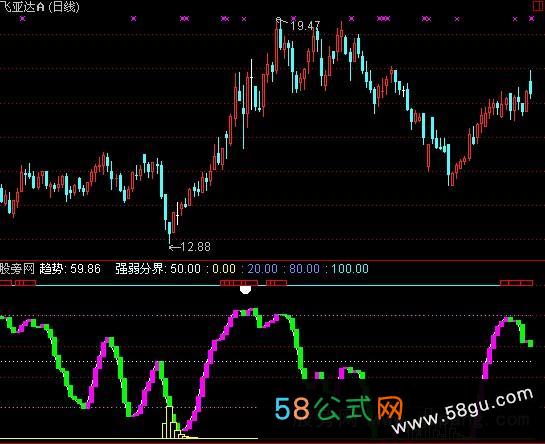This screenshot has height=444, width=545.
Task: Click the tallest yellow histogram bar
Action: coord(169,422)
